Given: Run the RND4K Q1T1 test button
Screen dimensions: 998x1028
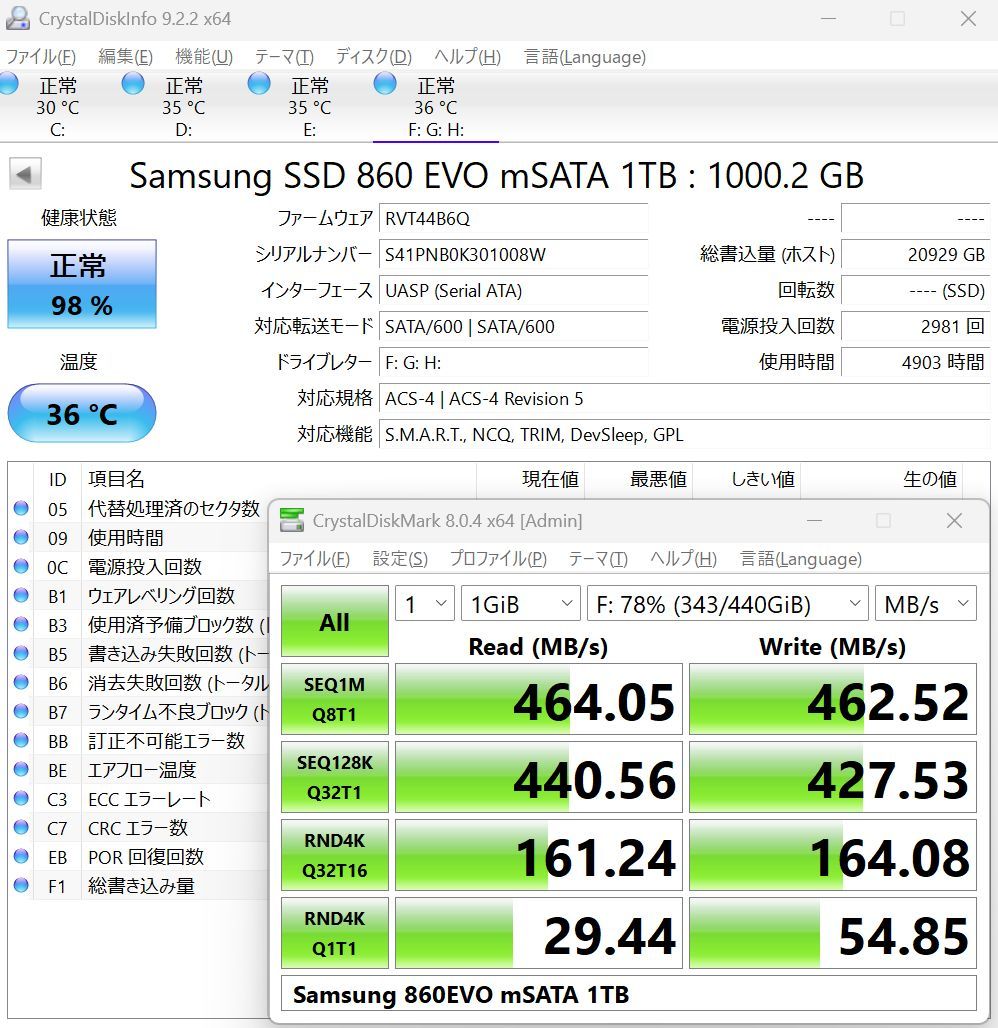Looking at the screenshot, I should tap(334, 933).
